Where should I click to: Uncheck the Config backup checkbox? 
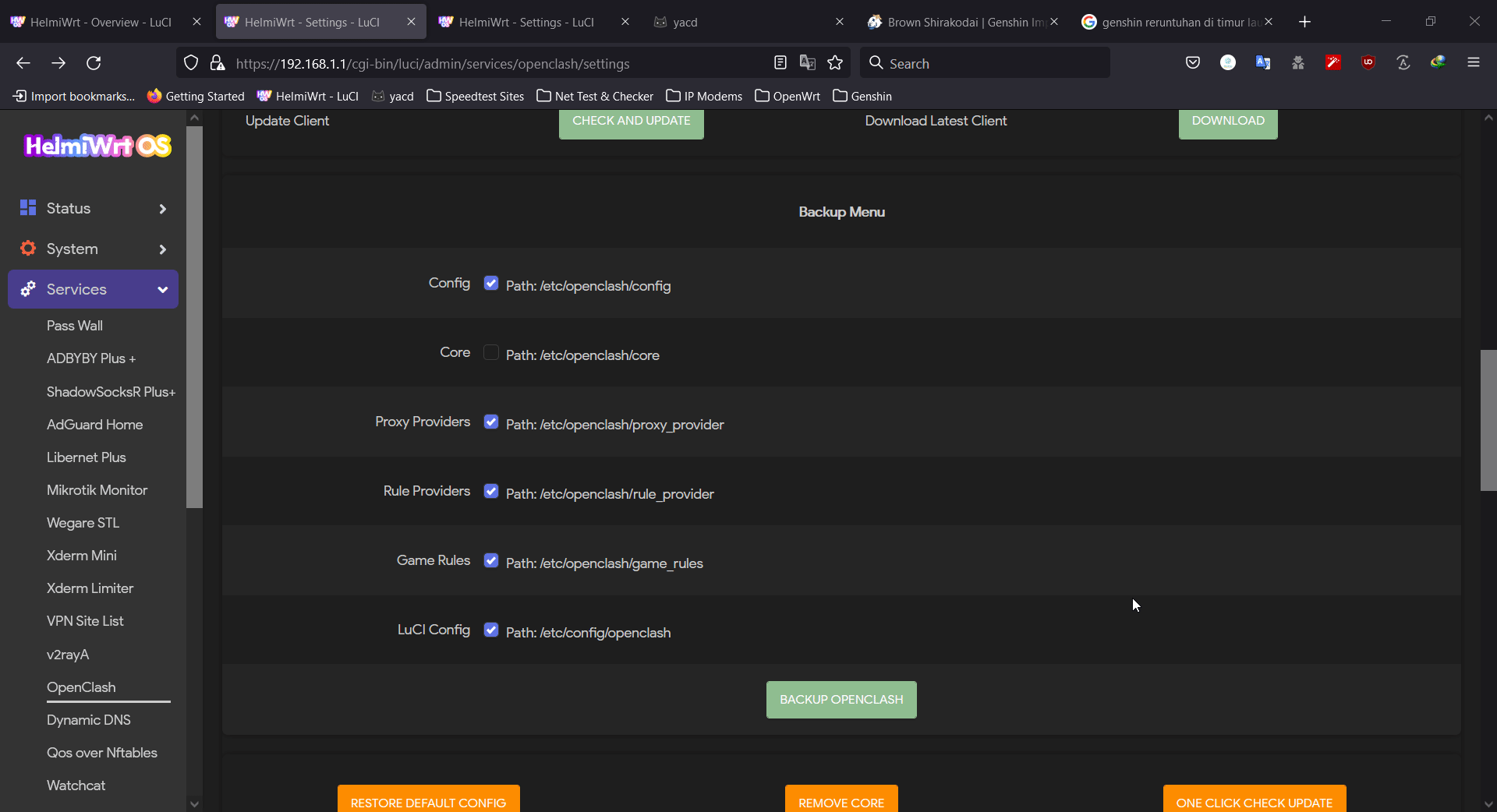pyautogui.click(x=491, y=283)
